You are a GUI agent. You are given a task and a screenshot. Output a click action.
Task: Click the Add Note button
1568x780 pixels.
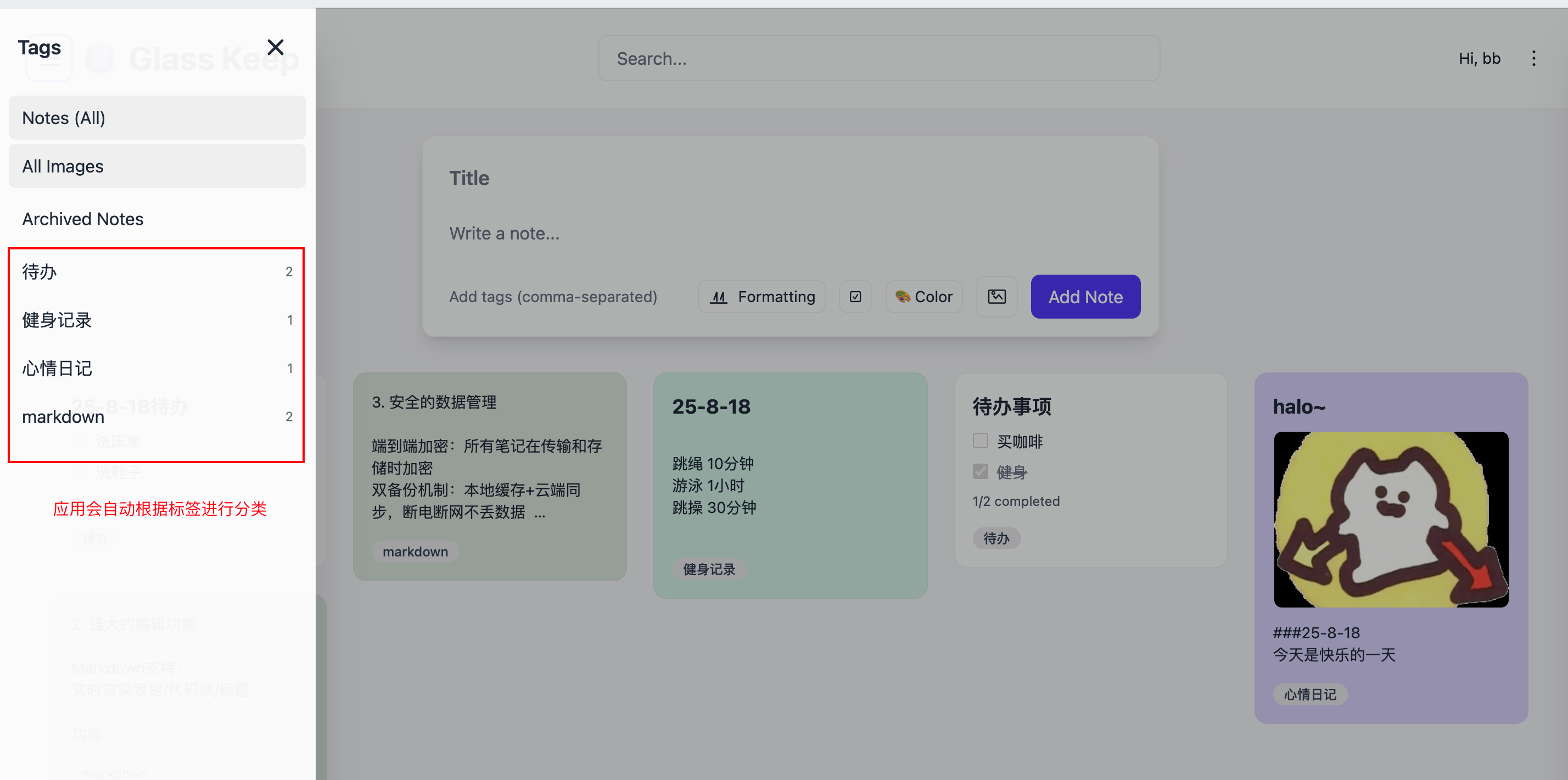tap(1085, 297)
